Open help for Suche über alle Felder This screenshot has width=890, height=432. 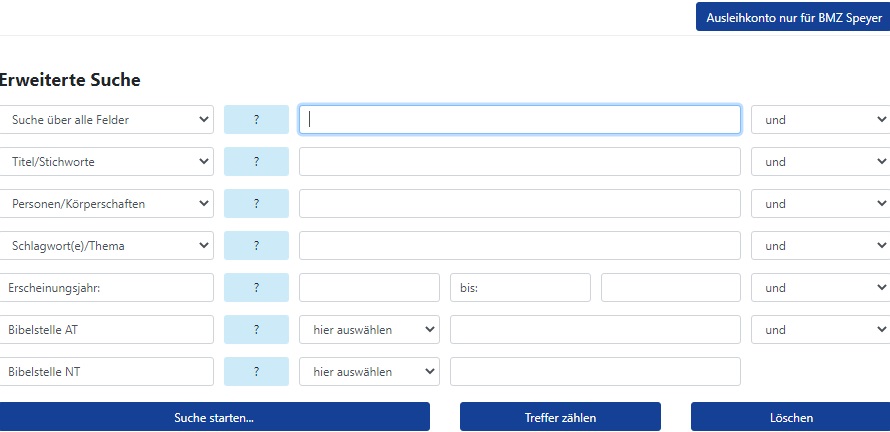256,120
